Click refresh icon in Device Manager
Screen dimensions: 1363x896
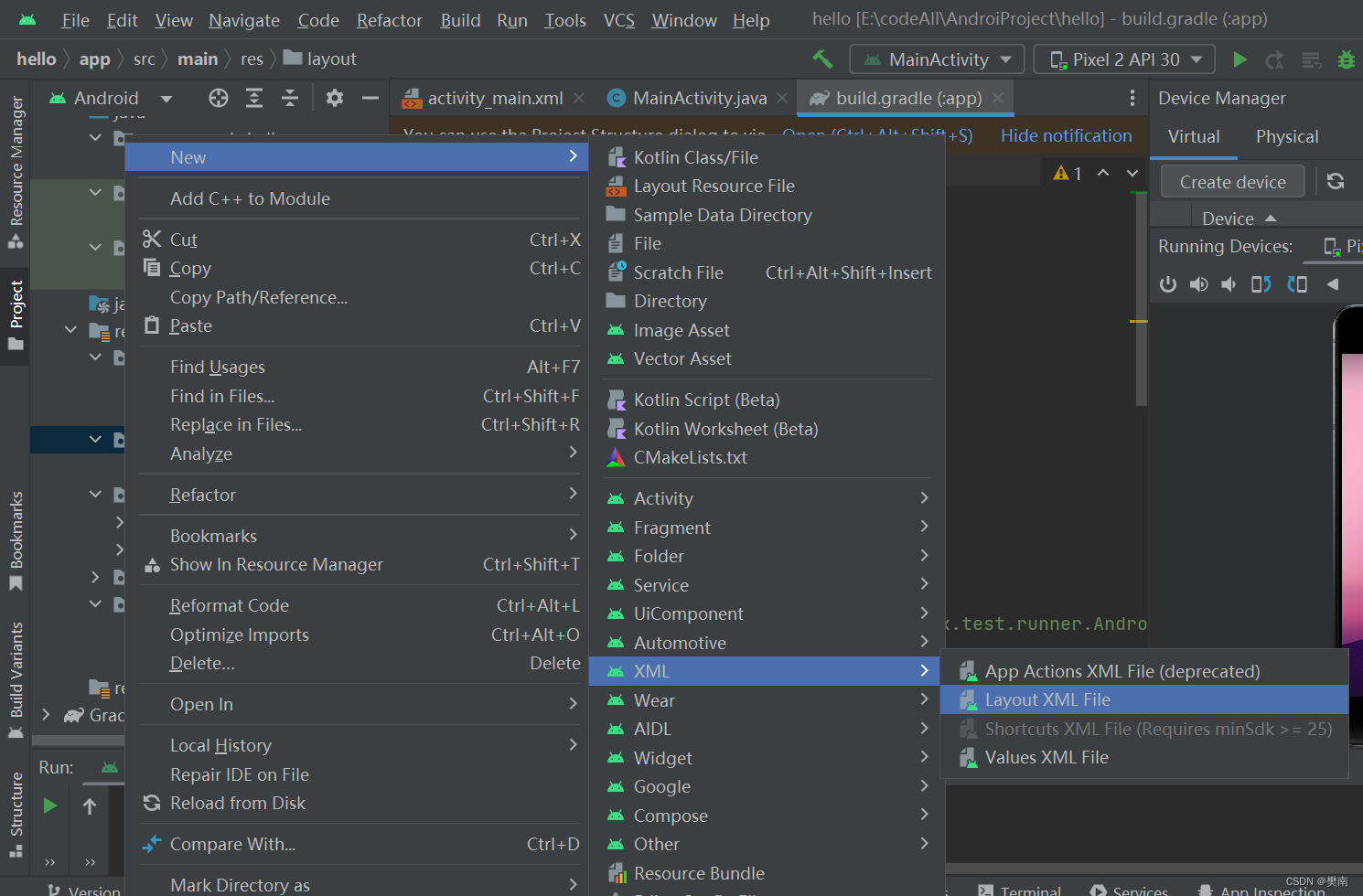point(1336,181)
